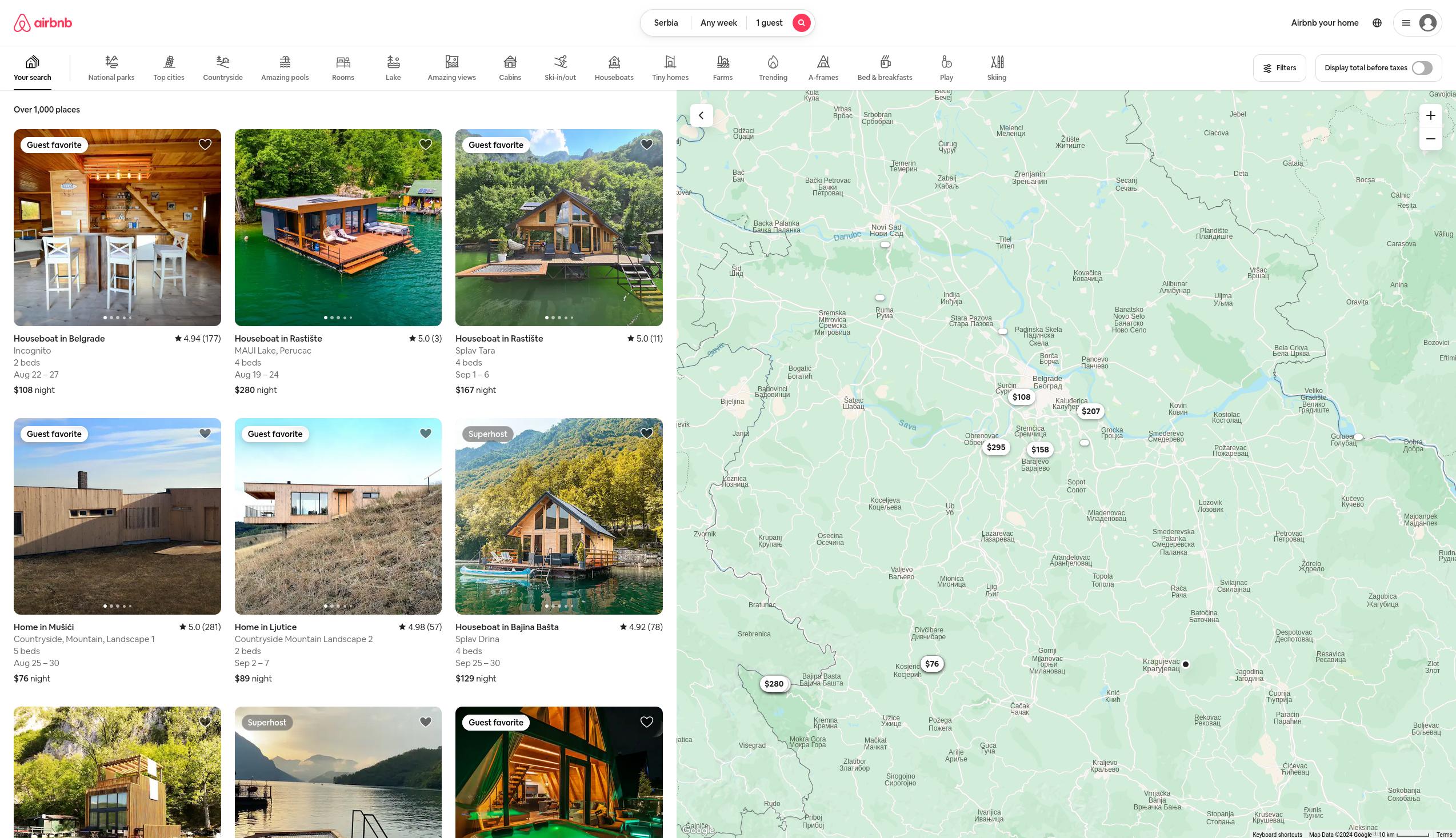This screenshot has width=1456, height=838.
Task: Select the A-frames category
Action: (x=823, y=68)
